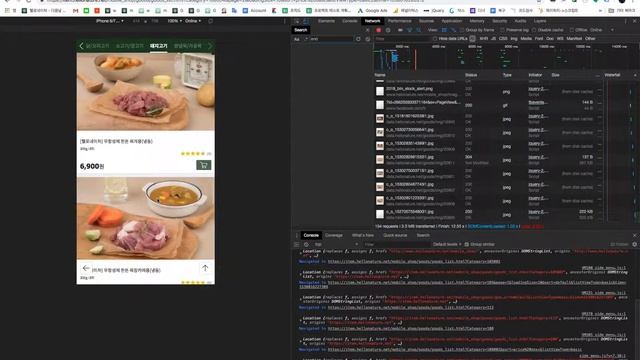Open the Default levels dropdown
The height and width of the screenshot is (360, 640).
(447, 244)
